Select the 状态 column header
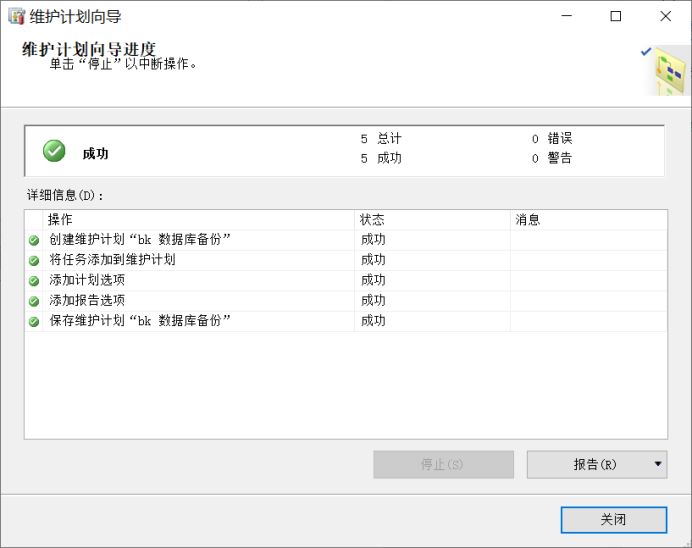Viewport: 692px width, 548px height. pos(432,220)
